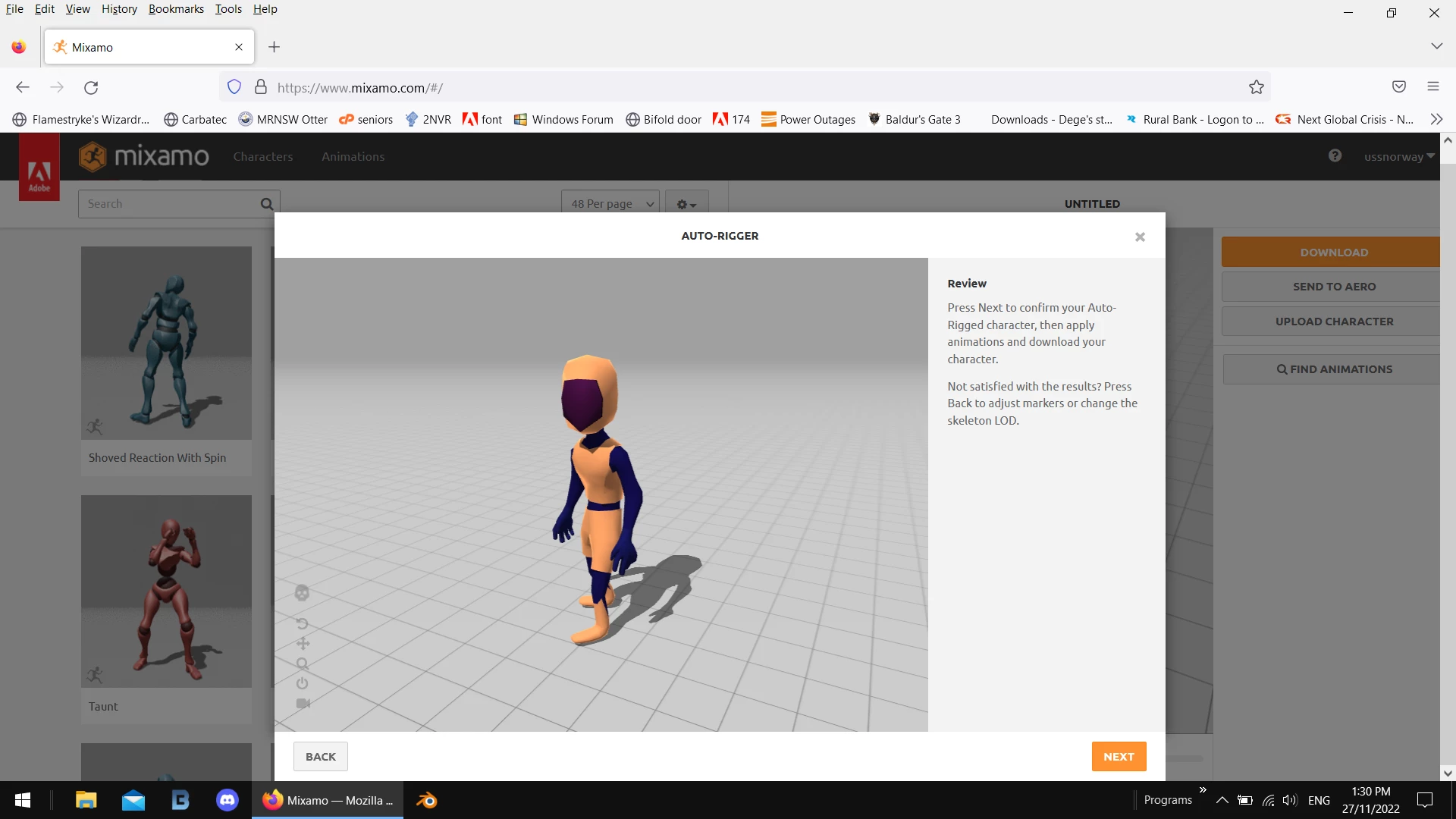1456x819 pixels.
Task: Click the Firefox reload page icon
Action: 91,87
